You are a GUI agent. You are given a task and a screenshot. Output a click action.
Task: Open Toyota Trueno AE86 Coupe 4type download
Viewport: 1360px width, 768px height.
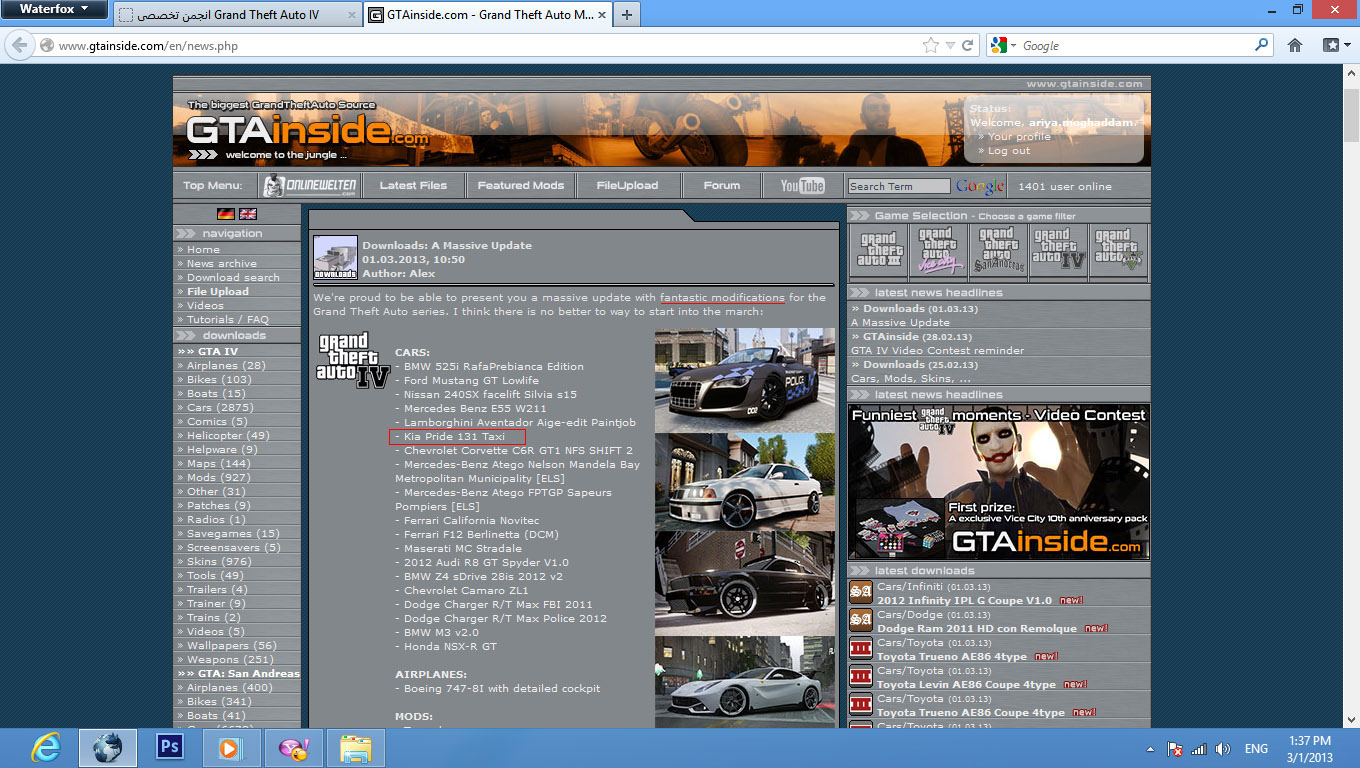pos(971,713)
